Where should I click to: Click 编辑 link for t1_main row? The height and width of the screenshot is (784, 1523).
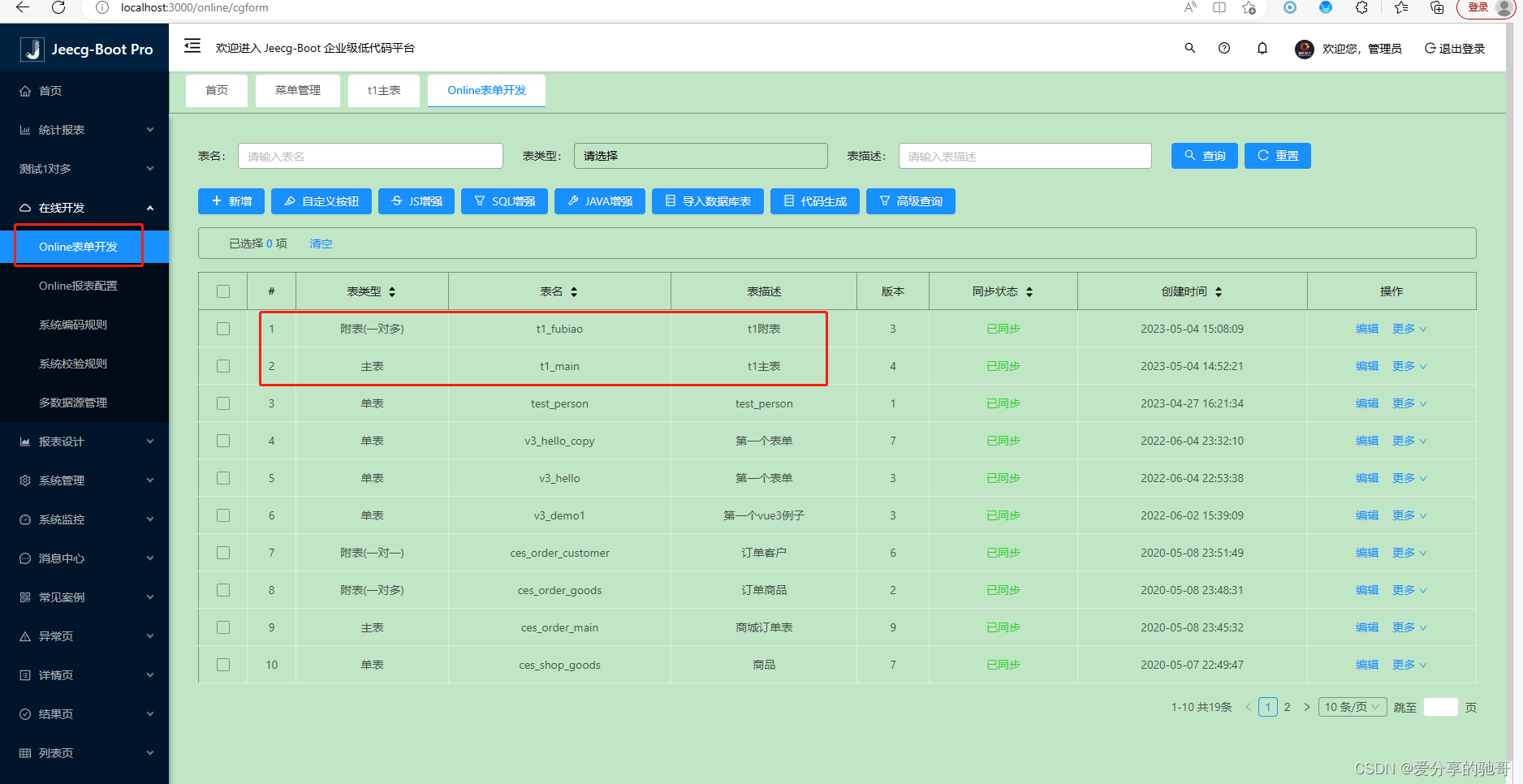[x=1367, y=366]
